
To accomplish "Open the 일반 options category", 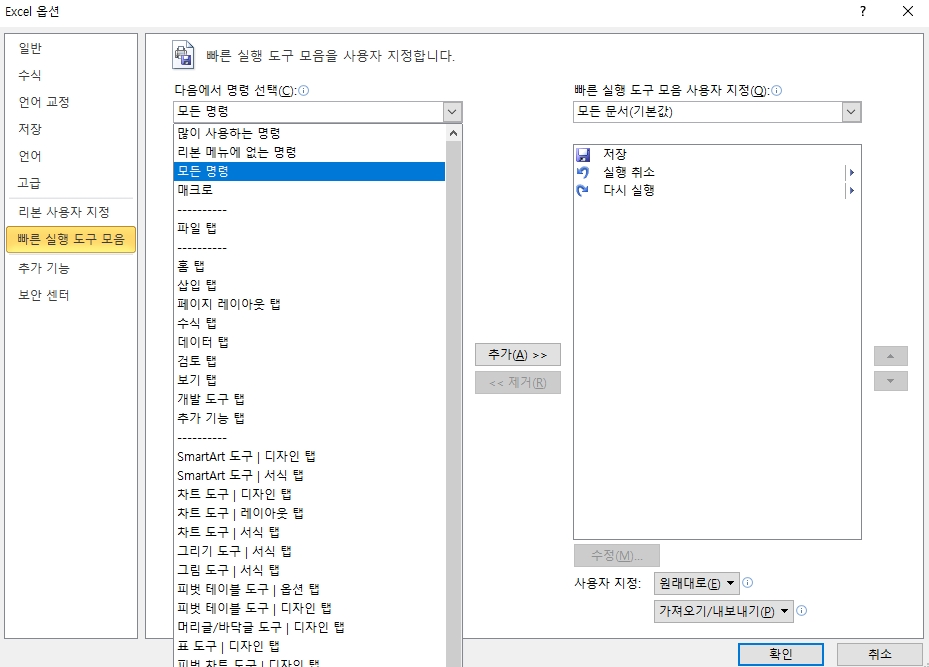I will (x=71, y=49).
